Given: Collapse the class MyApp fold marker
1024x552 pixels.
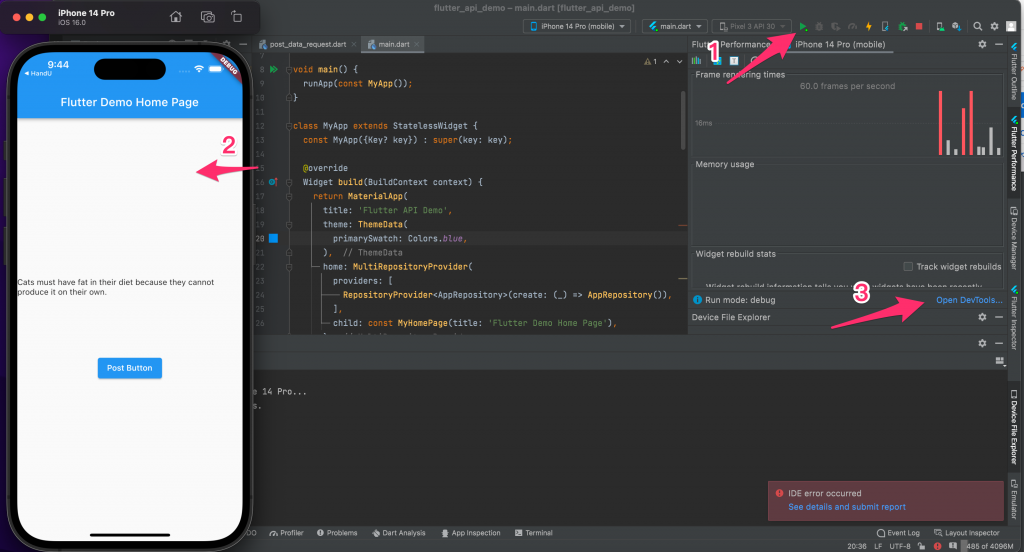Looking at the screenshot, I should point(289,126).
